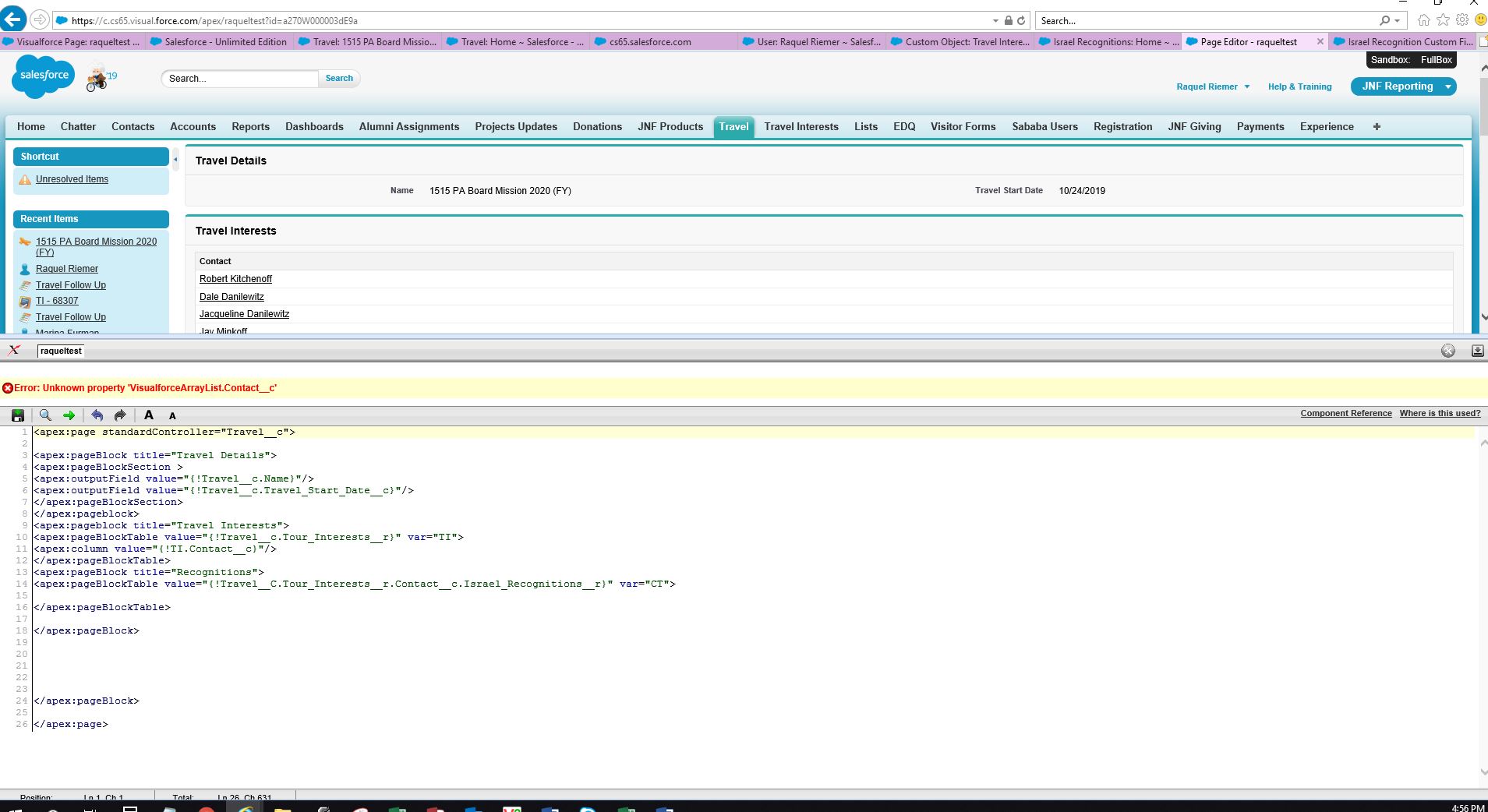The height and width of the screenshot is (812, 1488).
Task: Click code line 1 apex:page standardController
Action: click(164, 432)
